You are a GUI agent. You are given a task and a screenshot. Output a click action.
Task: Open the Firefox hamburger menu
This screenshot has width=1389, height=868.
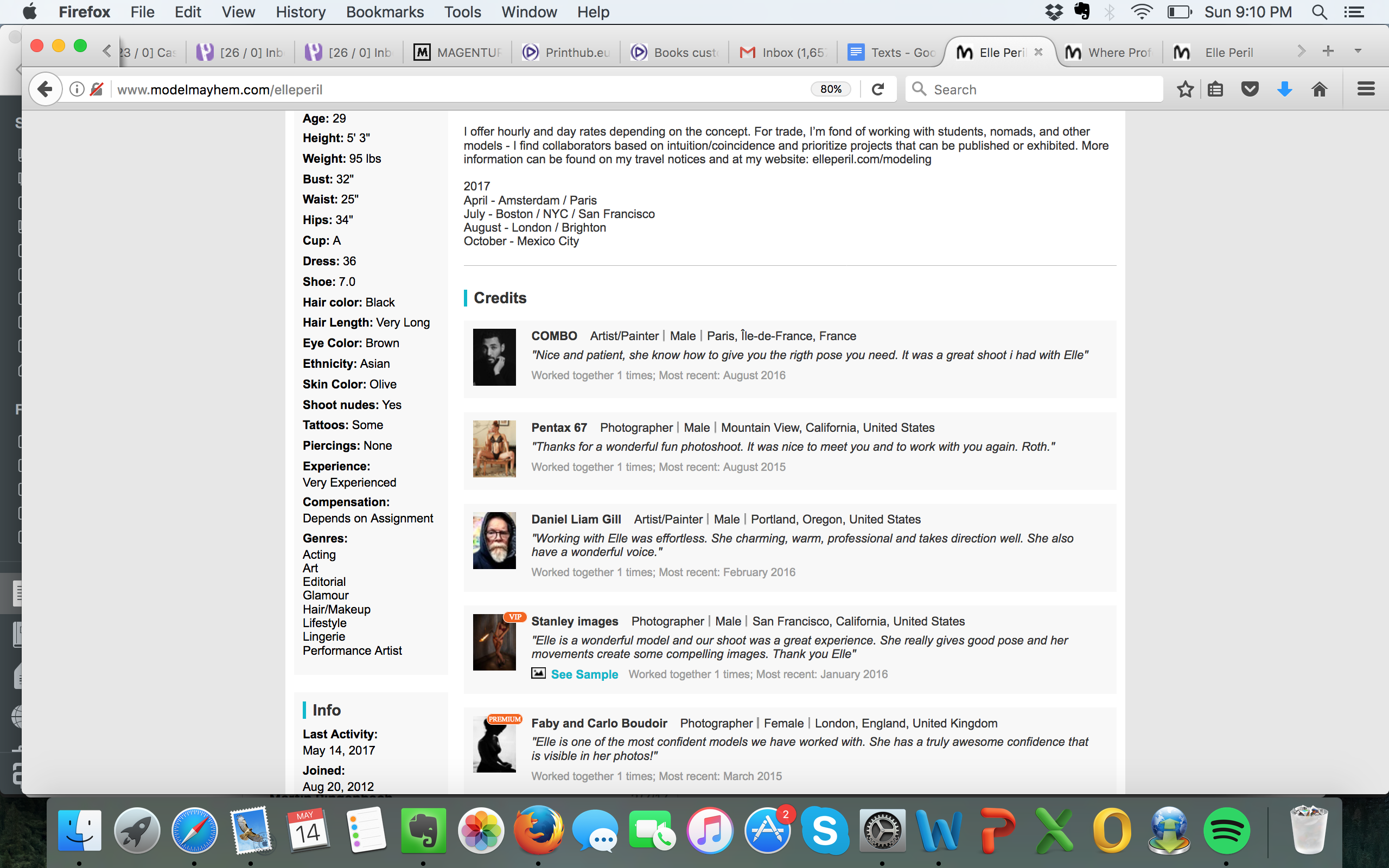coord(1366,89)
